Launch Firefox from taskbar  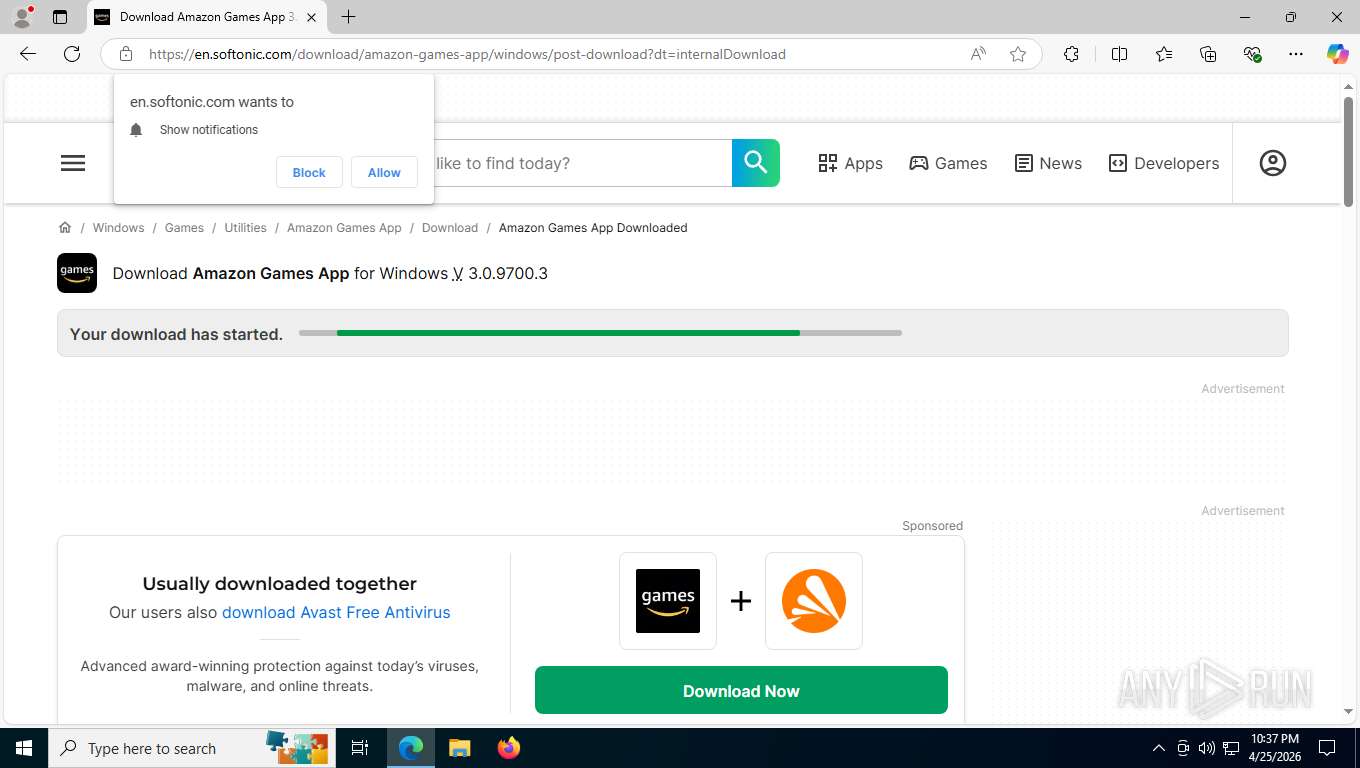[509, 748]
